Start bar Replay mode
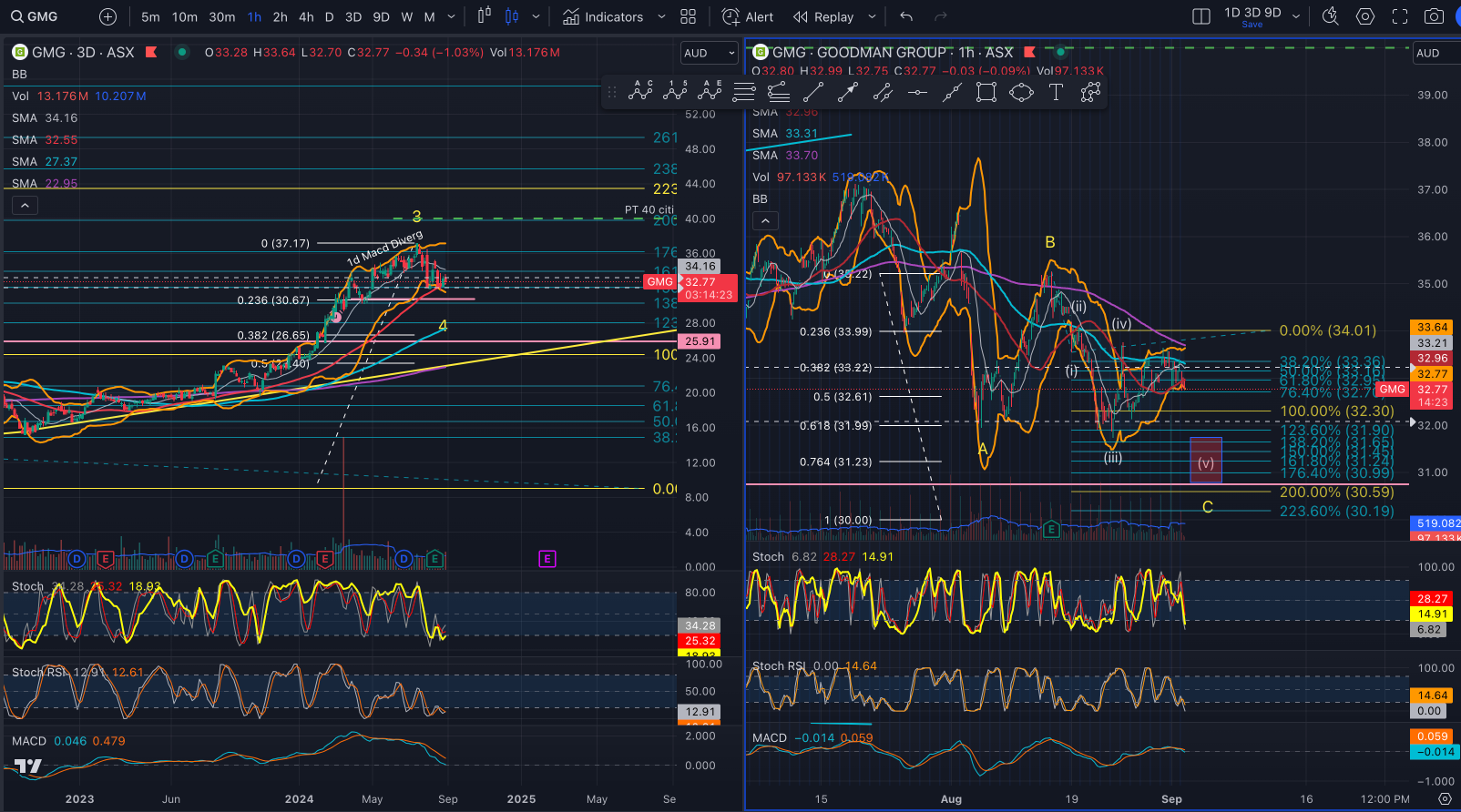This screenshot has height=812, width=1461. coord(823,16)
